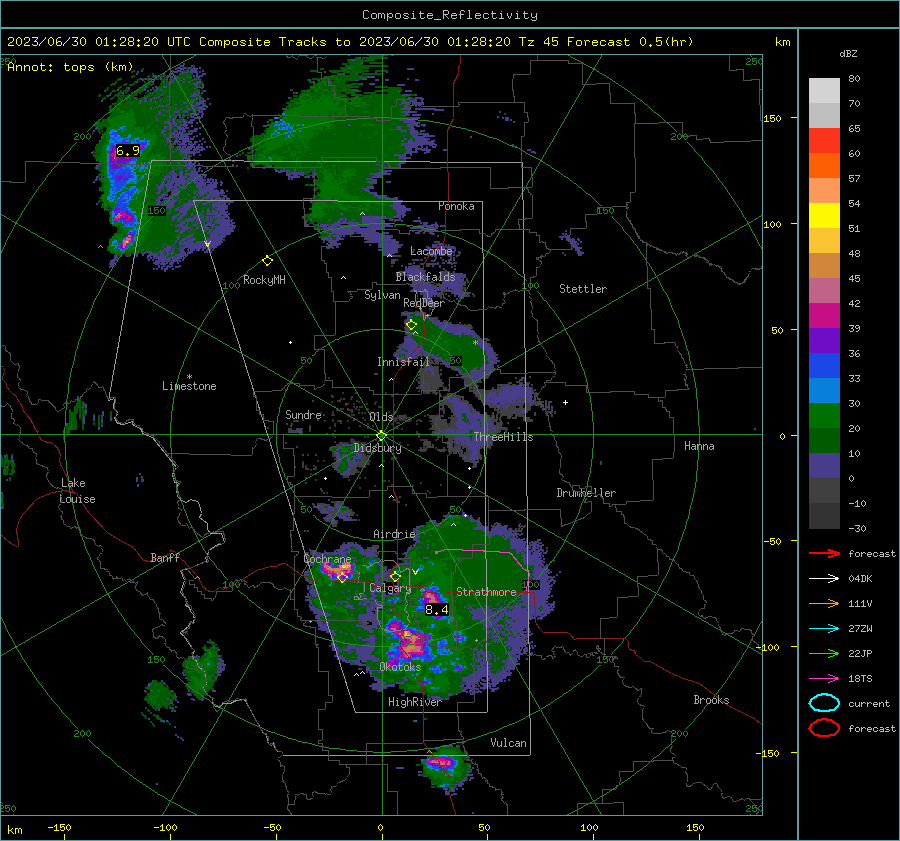Click the Cochrane town label
This screenshot has width=900, height=841.
point(327,559)
